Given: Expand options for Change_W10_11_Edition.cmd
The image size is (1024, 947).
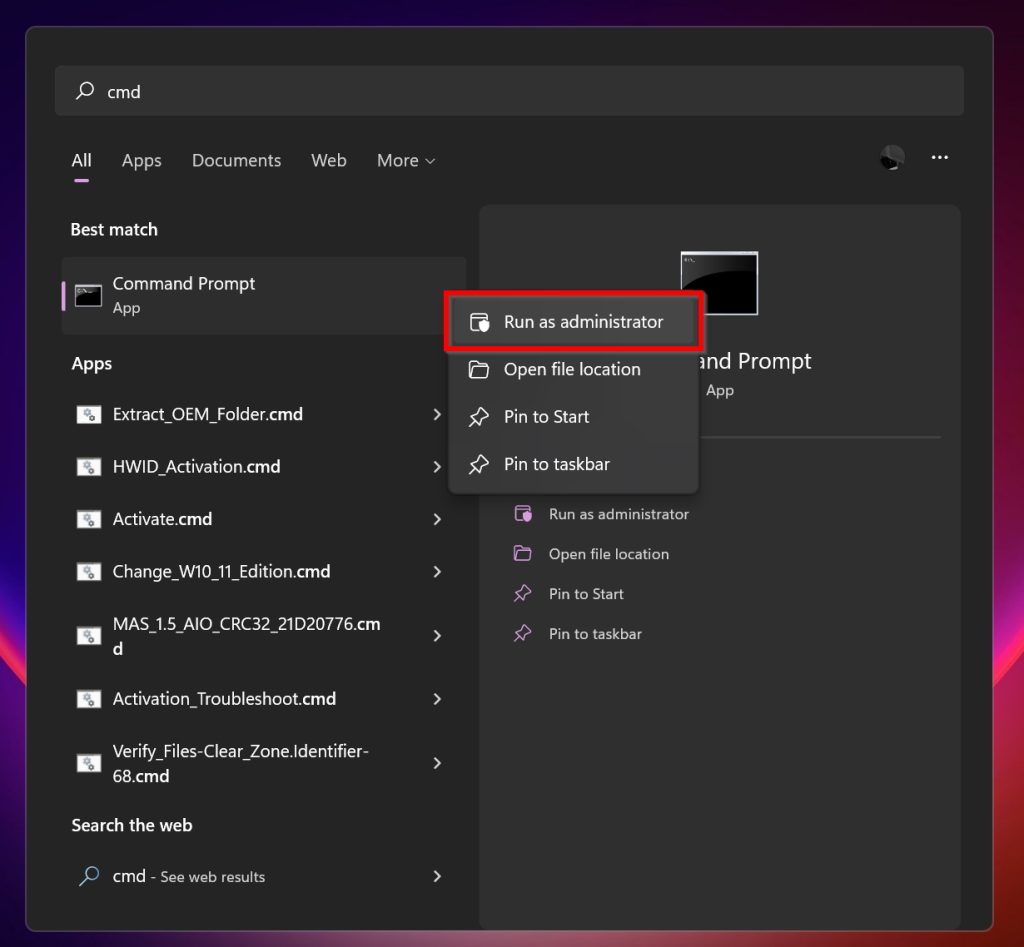Looking at the screenshot, I should point(437,571).
